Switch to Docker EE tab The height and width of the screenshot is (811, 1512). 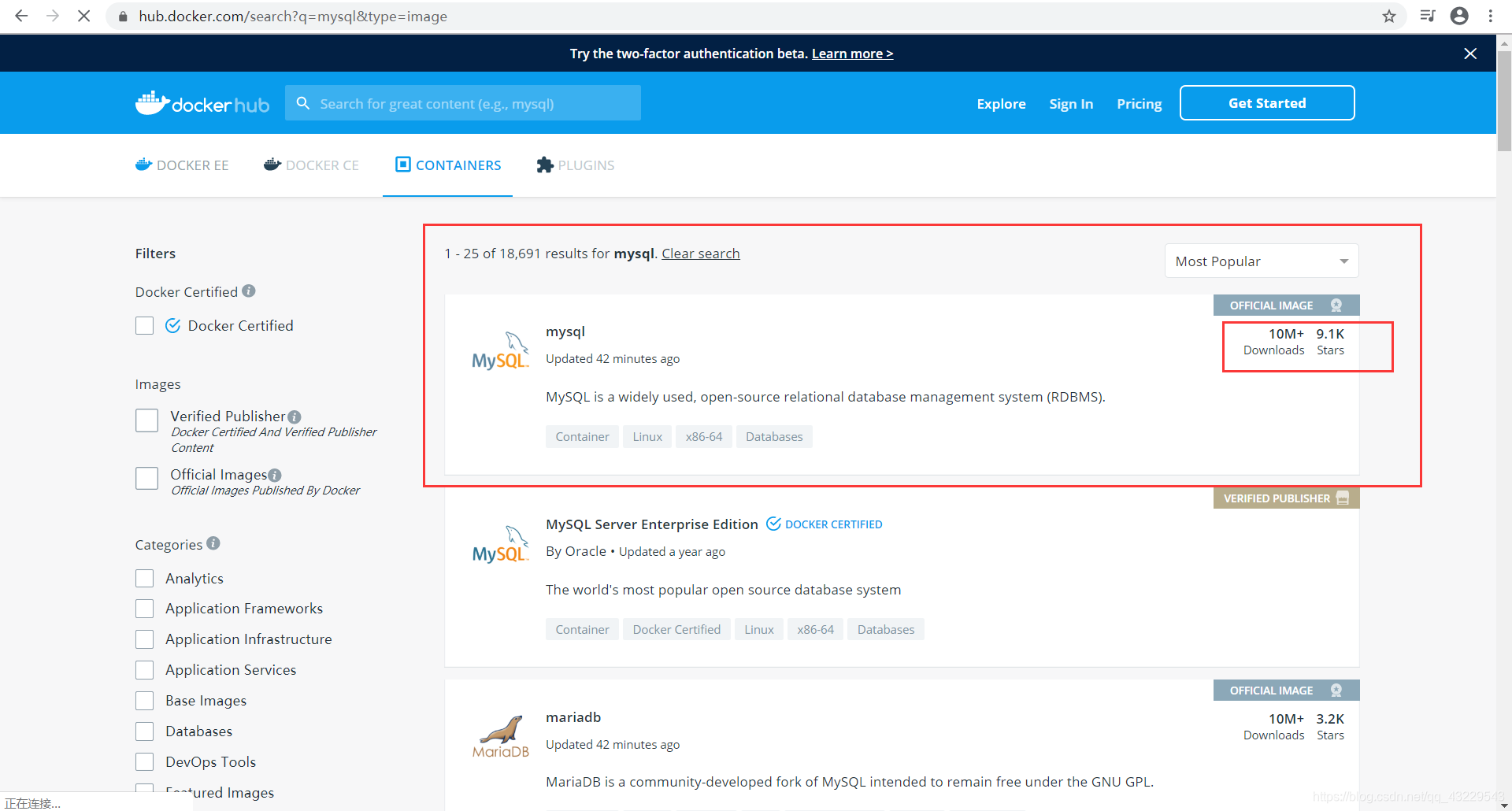coord(182,165)
